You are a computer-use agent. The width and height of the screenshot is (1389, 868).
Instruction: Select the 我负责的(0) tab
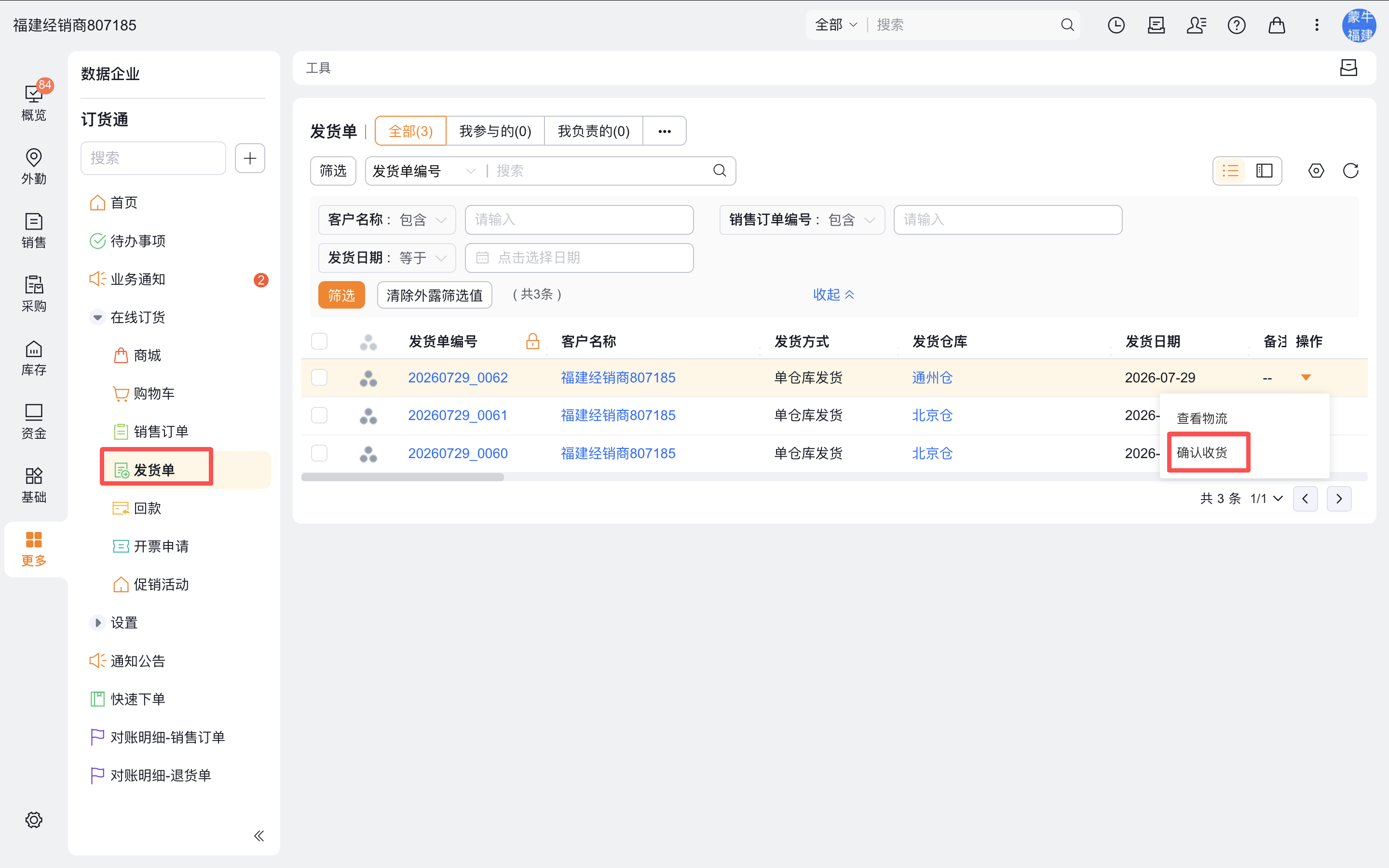594,131
